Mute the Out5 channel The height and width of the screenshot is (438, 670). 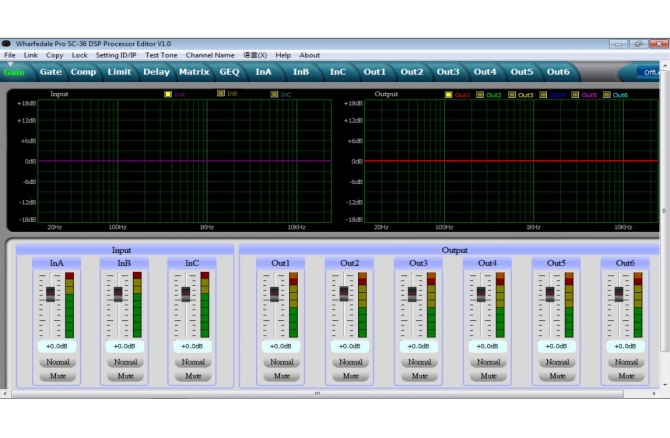click(557, 376)
